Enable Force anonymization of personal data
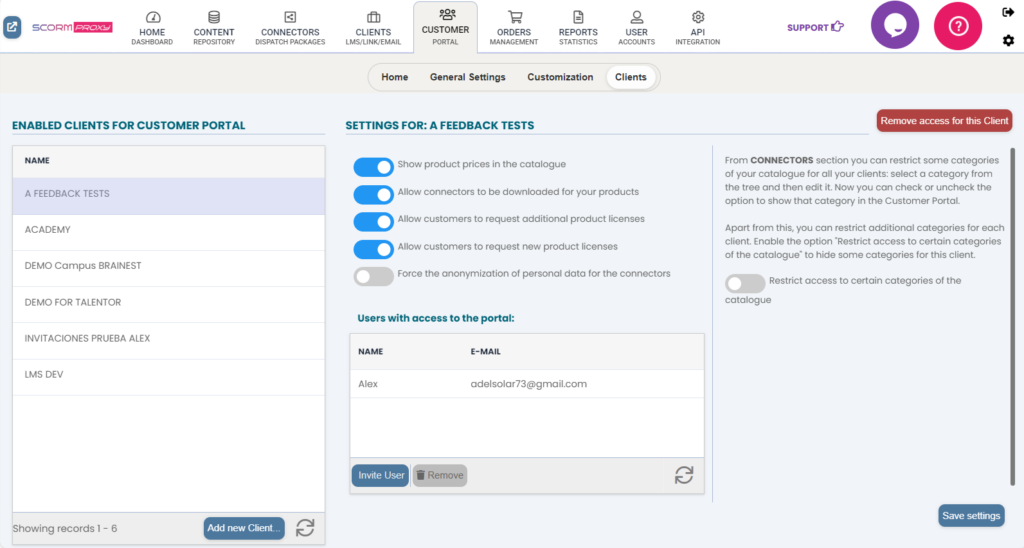The width and height of the screenshot is (1024, 548). tap(374, 276)
